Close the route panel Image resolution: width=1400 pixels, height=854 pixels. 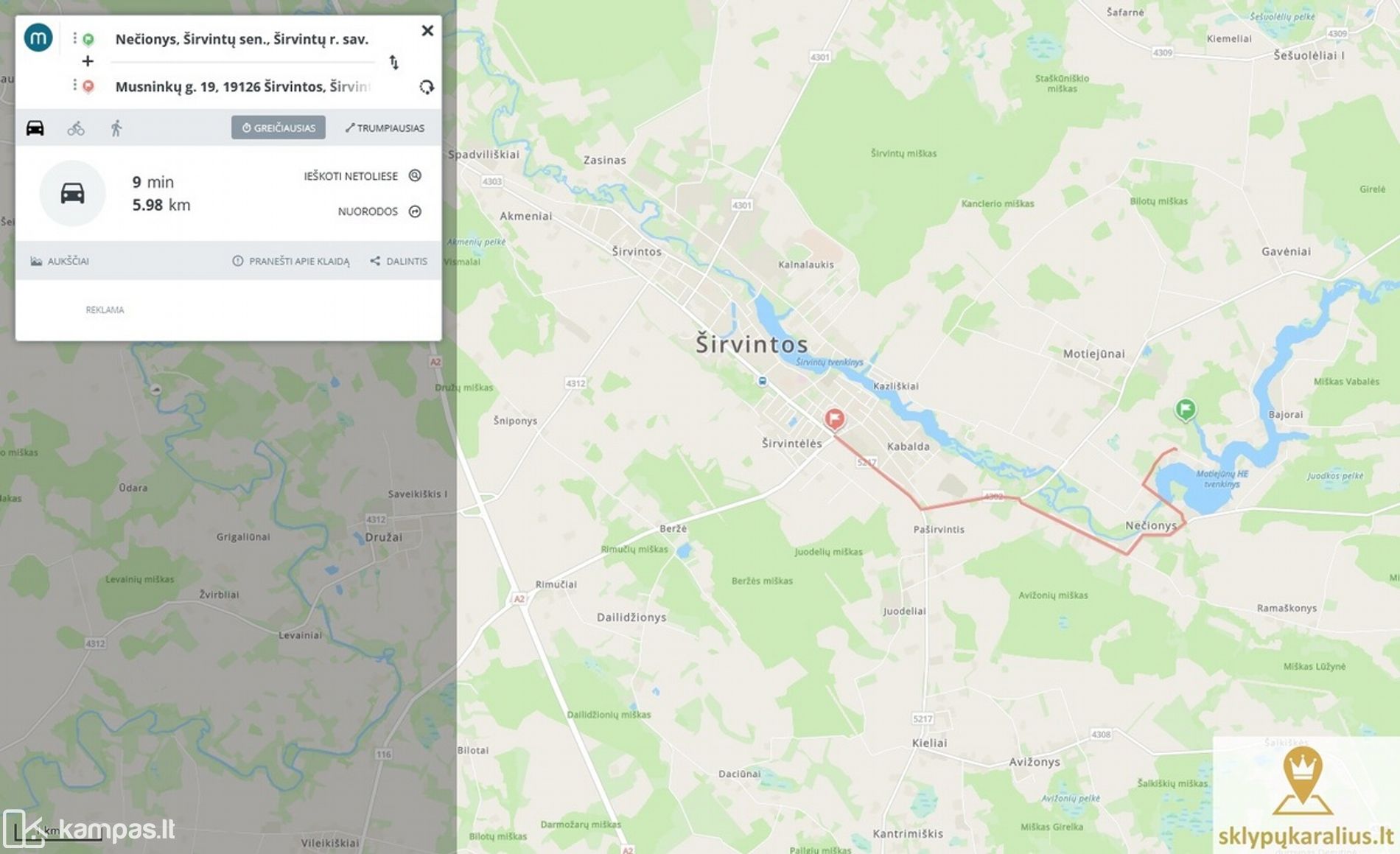[427, 31]
